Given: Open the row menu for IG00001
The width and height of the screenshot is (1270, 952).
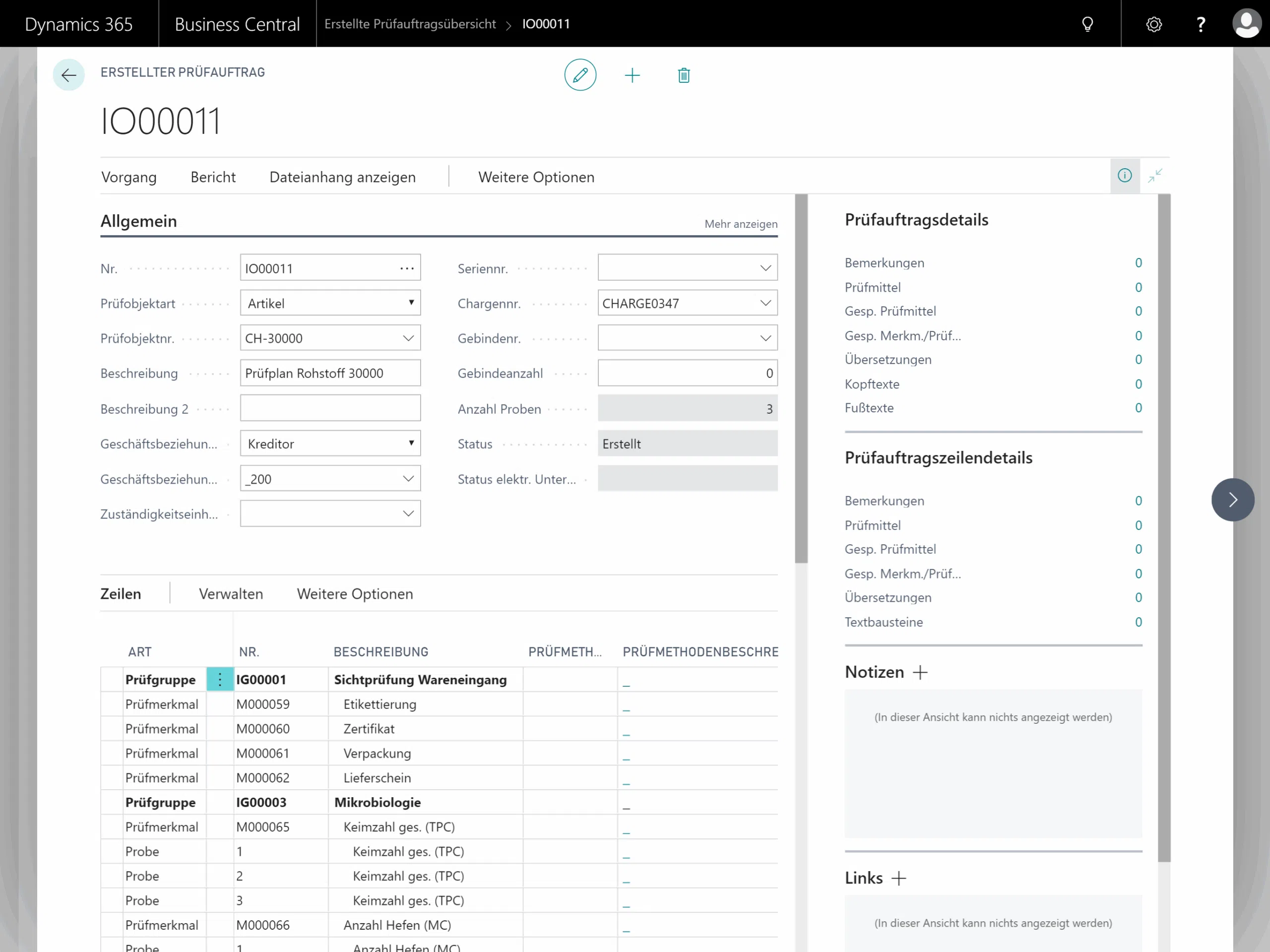Looking at the screenshot, I should [220, 679].
